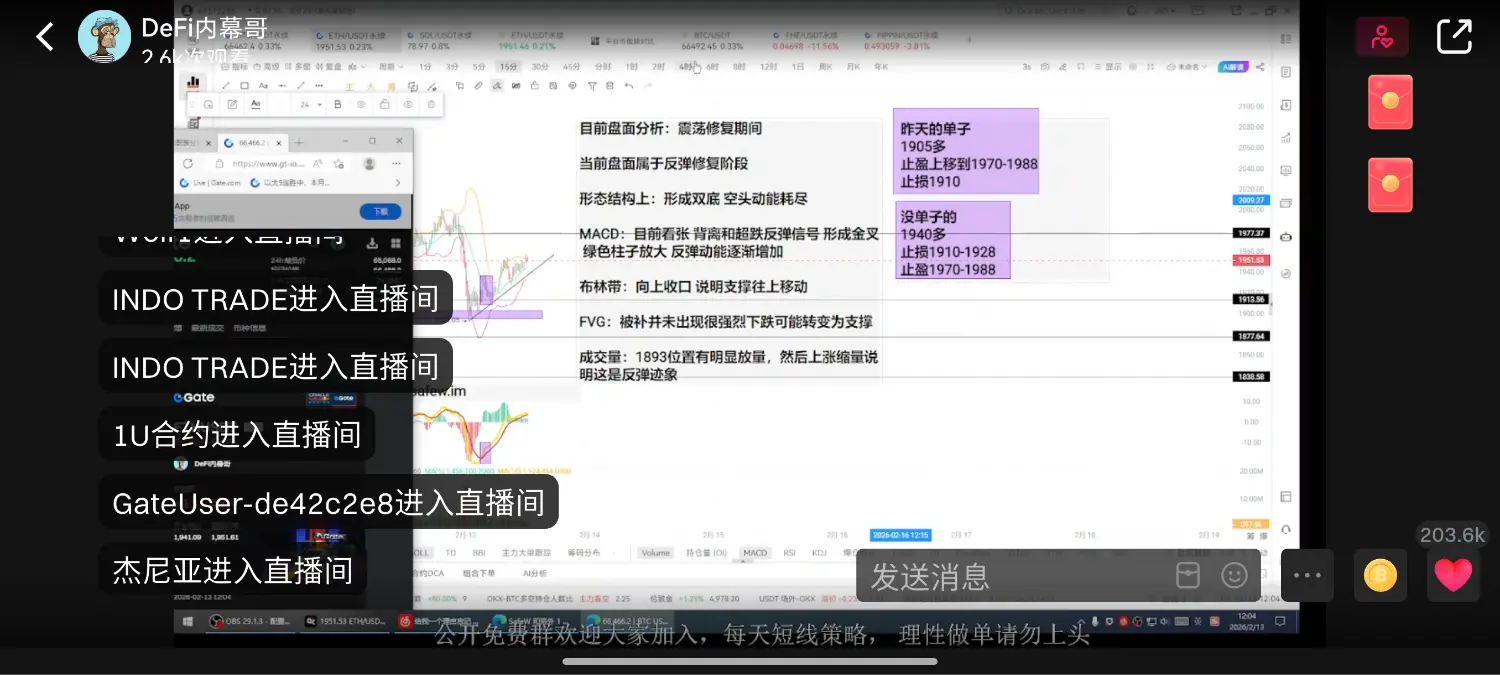
Task: Focus the 发送消息 message input
Action: (x=1010, y=576)
